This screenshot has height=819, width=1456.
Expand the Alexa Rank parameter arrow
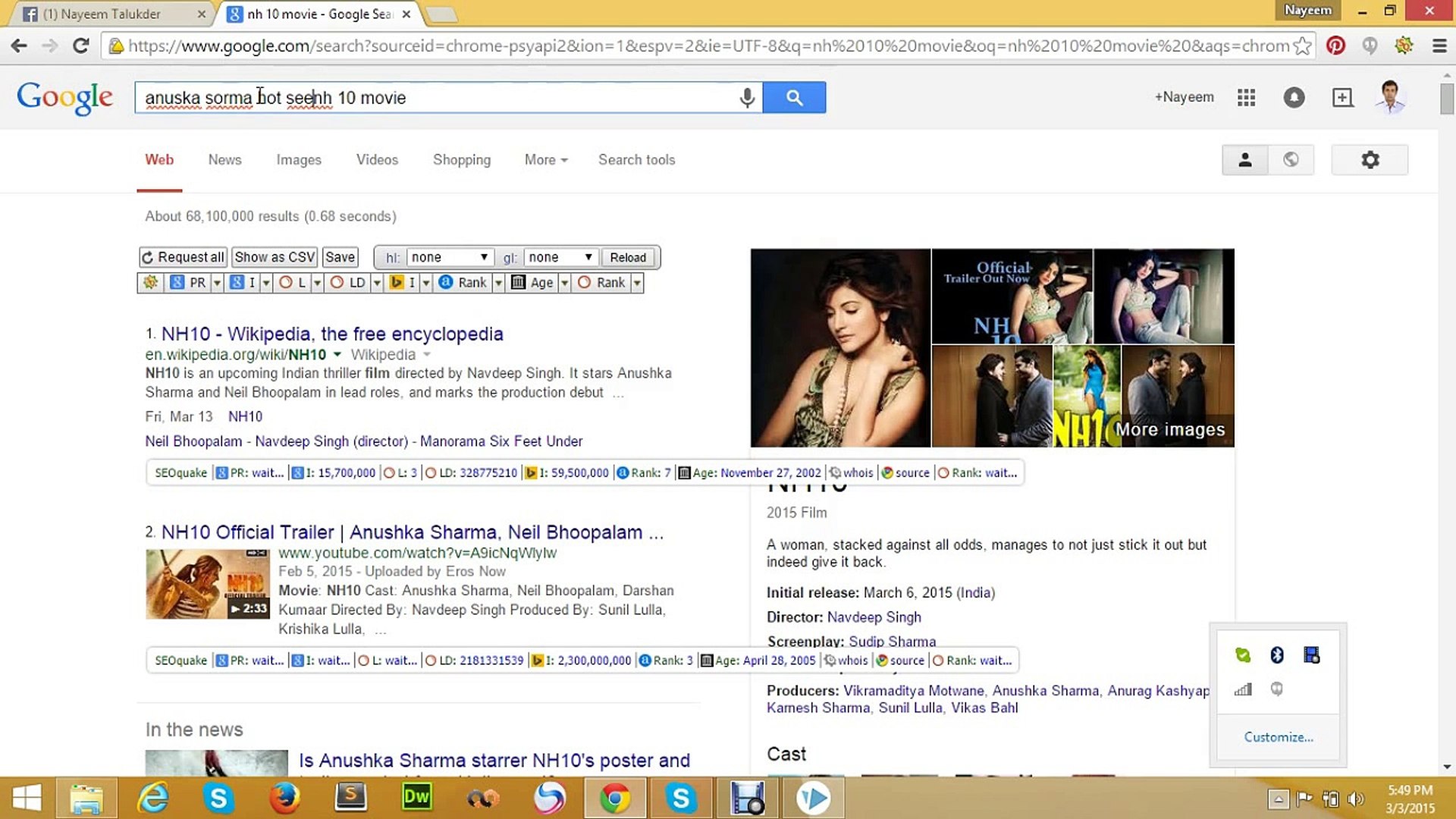click(x=498, y=283)
